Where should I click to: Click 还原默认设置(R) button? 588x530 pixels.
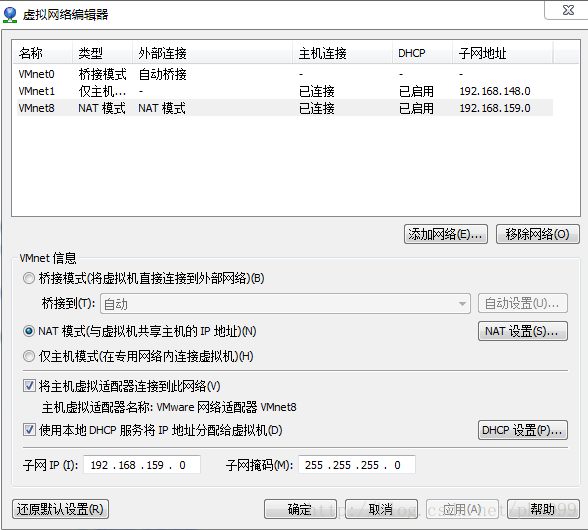[60, 509]
